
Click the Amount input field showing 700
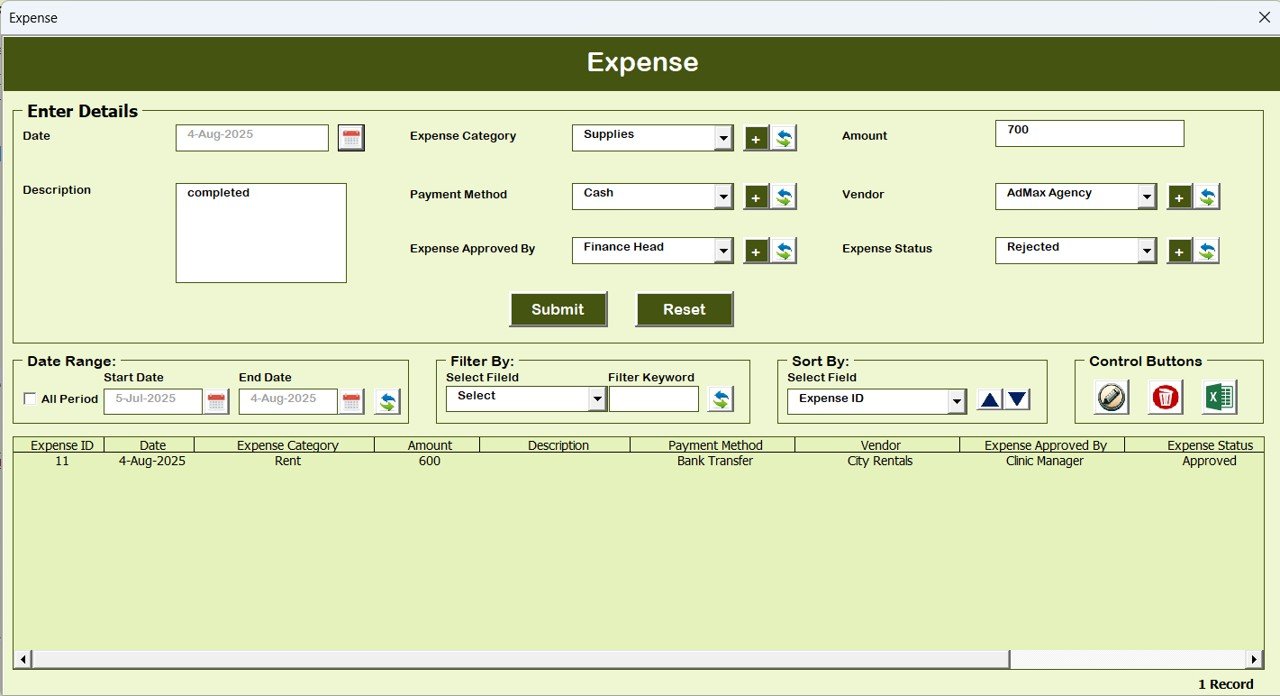tap(1090, 133)
